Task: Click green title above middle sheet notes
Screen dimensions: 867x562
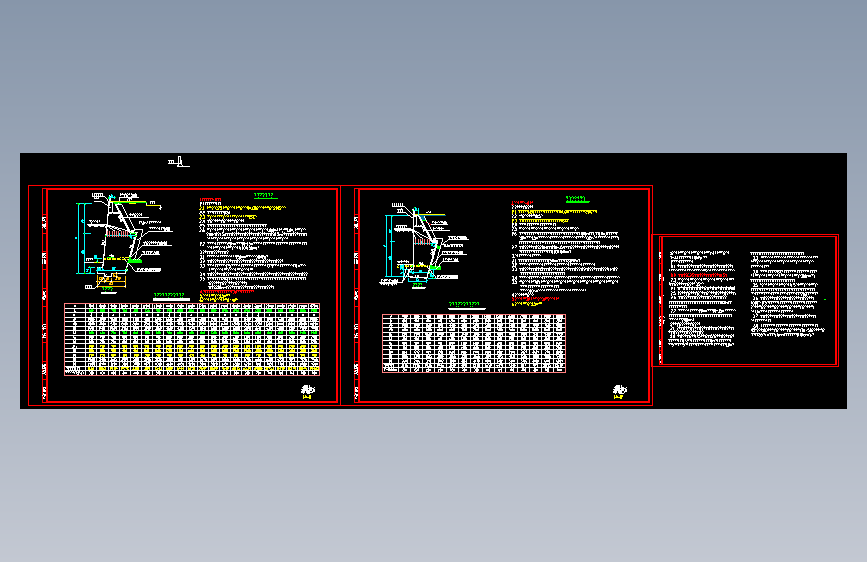Action: pyautogui.click(x=577, y=199)
